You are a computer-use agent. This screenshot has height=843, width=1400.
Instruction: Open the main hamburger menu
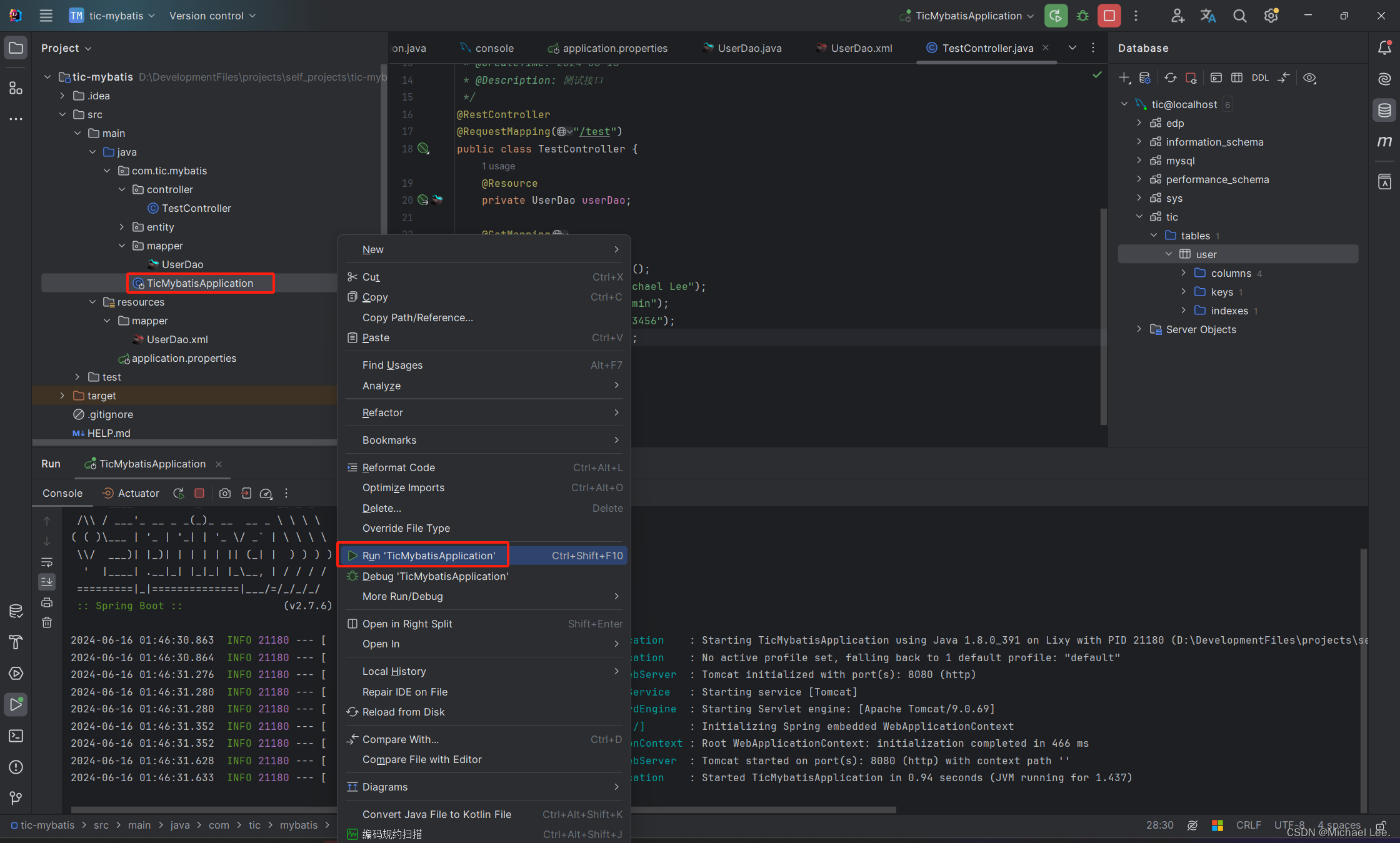pos(46,16)
